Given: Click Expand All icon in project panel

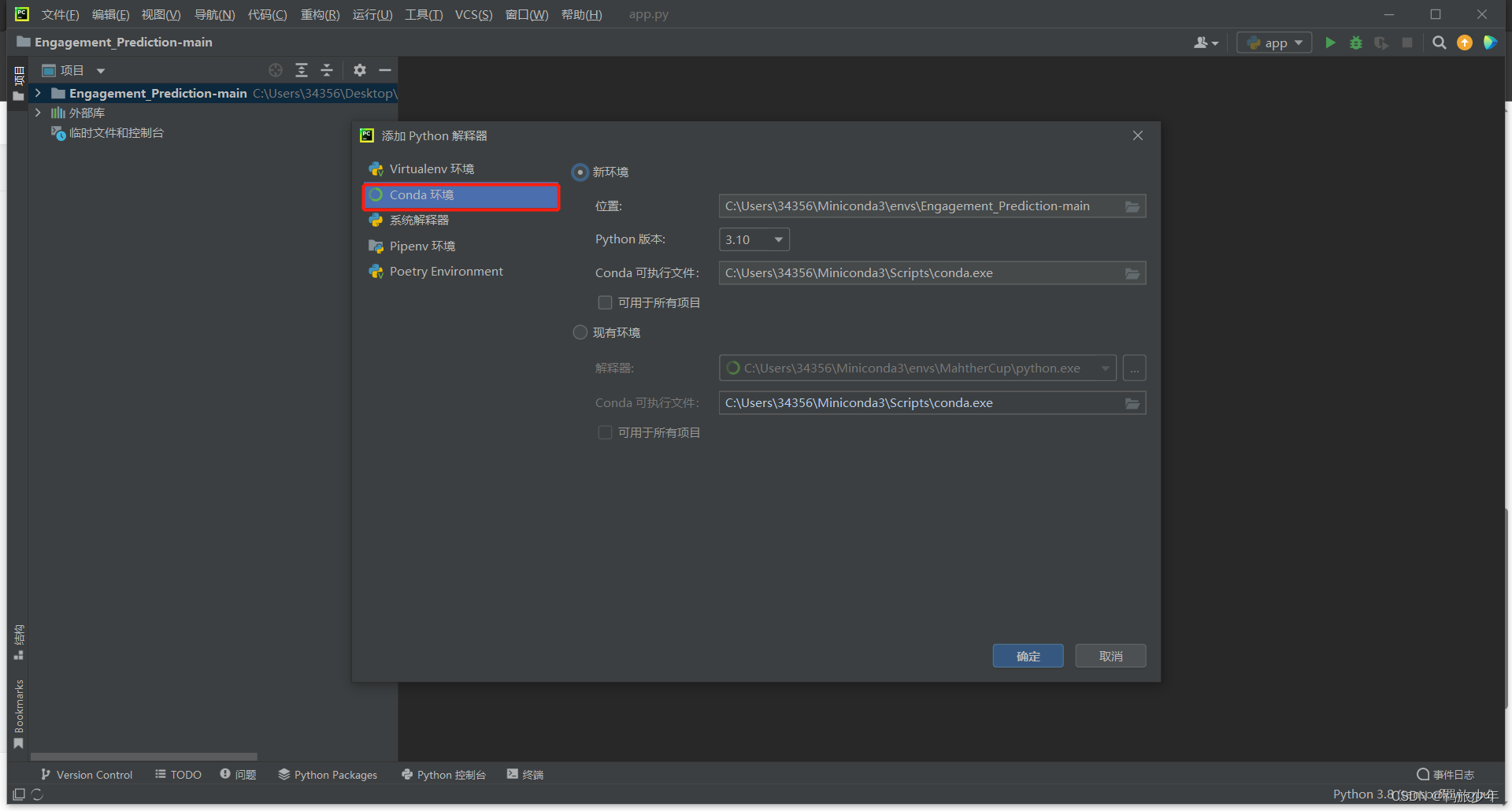Looking at the screenshot, I should tap(302, 70).
